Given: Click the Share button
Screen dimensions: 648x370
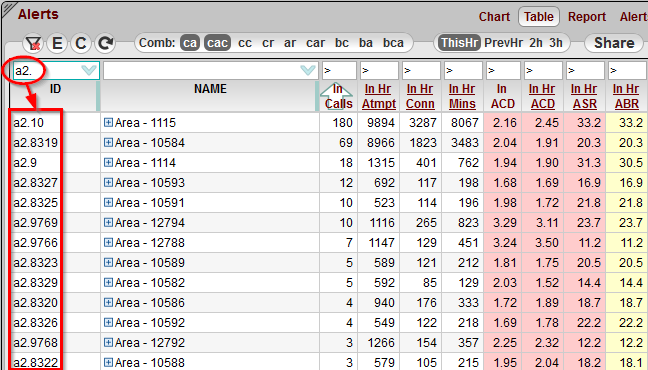Looking at the screenshot, I should click(614, 43).
